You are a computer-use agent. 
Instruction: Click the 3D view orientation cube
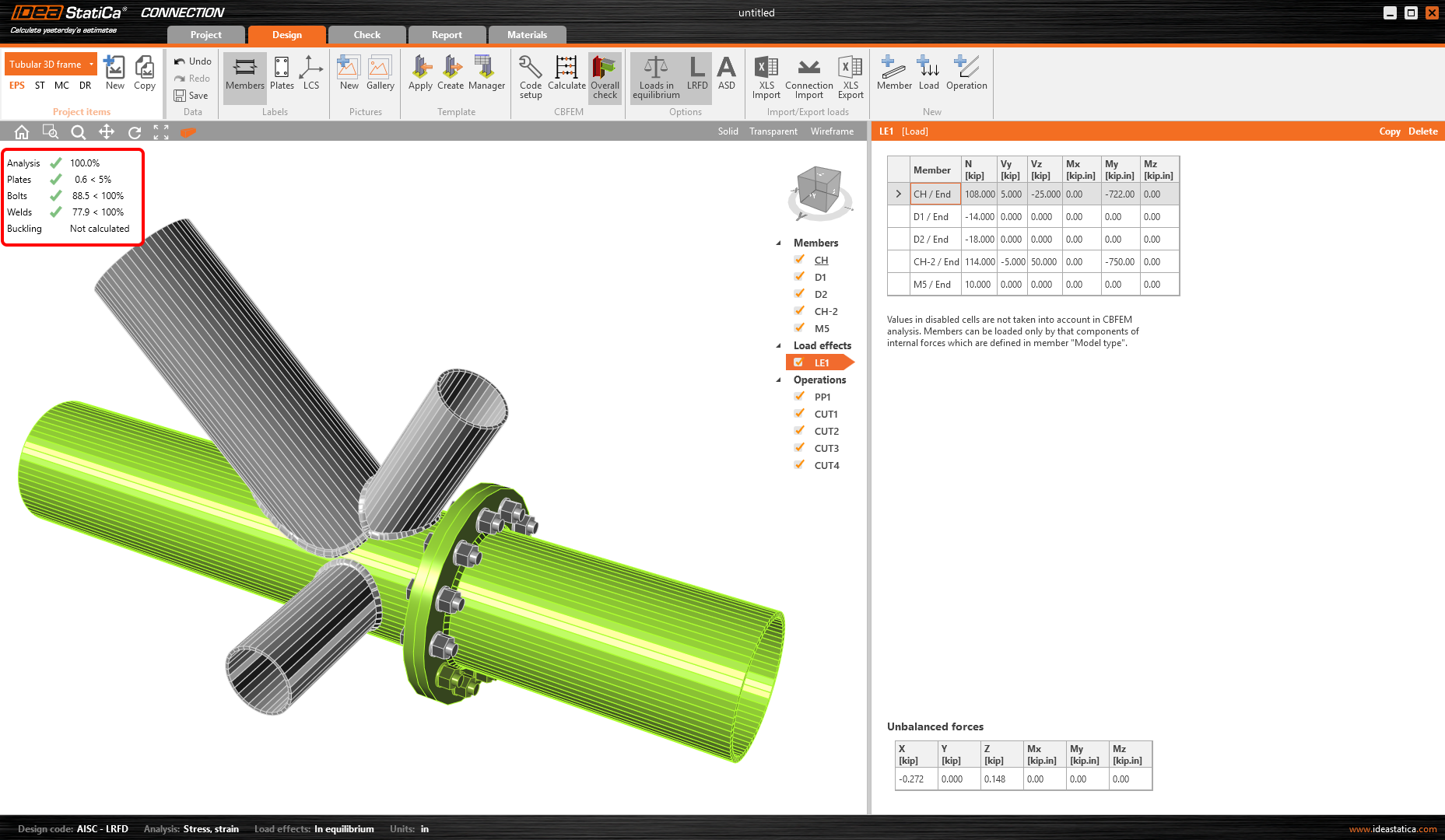(819, 190)
